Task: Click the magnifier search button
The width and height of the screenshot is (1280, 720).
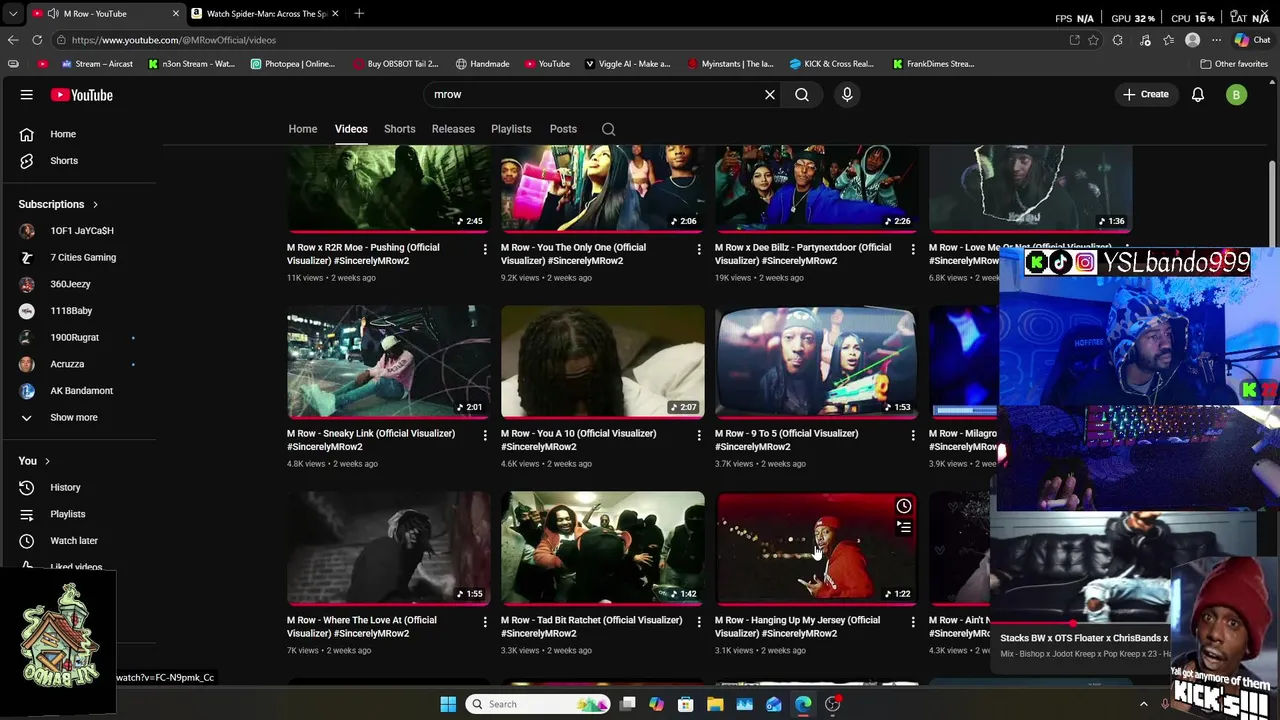Action: [x=802, y=95]
